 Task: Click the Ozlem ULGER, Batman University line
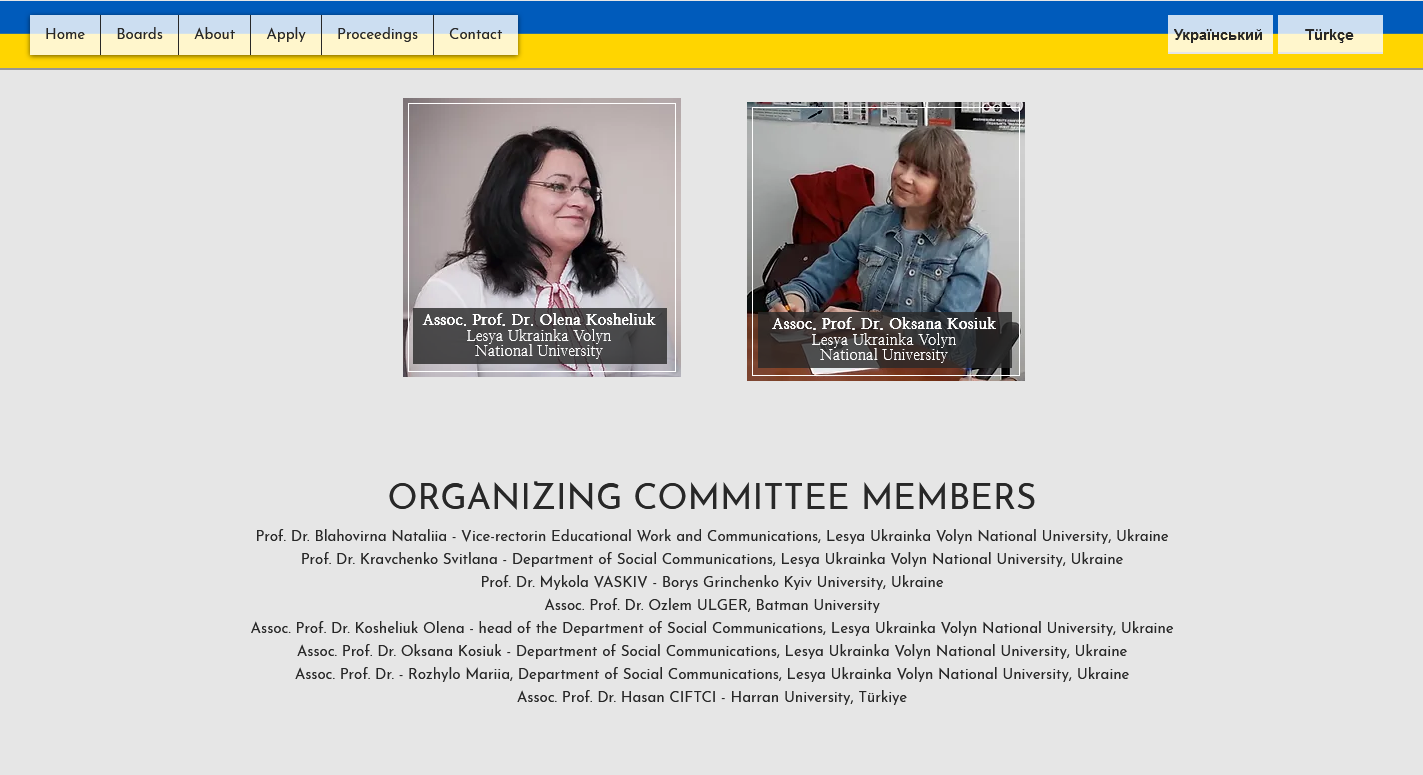pyautogui.click(x=711, y=606)
